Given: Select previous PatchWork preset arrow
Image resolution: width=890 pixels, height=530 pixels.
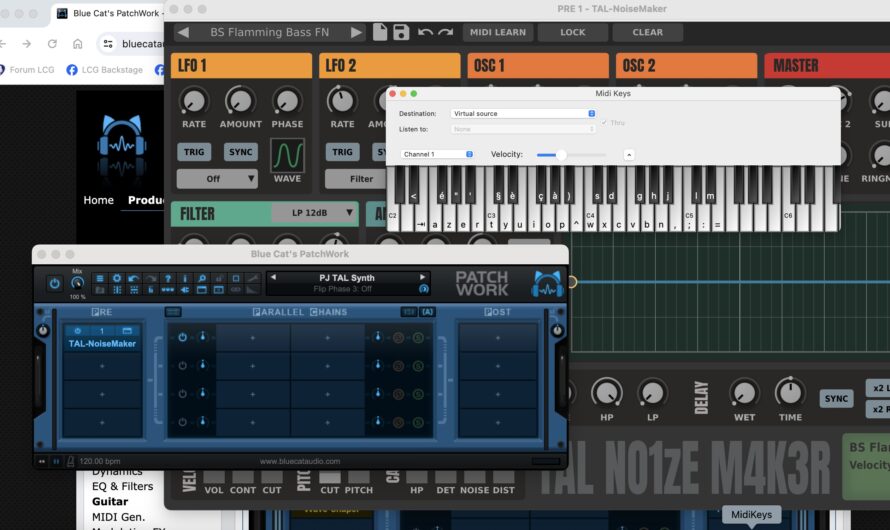Looking at the screenshot, I should pyautogui.click(x=274, y=277).
